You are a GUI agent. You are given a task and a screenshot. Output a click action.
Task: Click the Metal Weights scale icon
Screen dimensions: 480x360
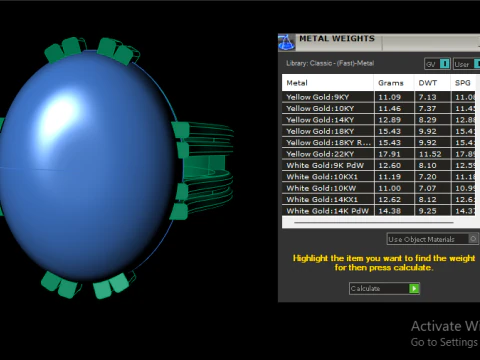(286, 42)
